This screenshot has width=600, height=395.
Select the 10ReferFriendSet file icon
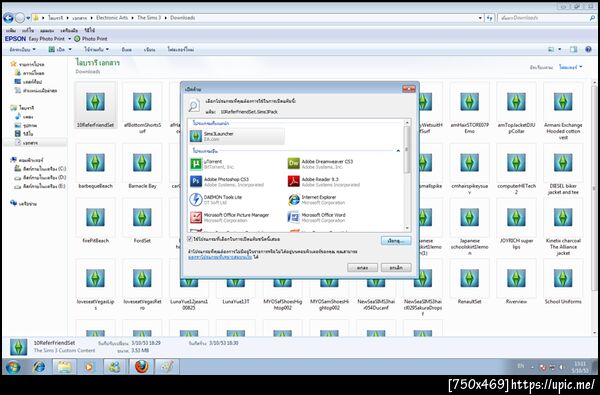pos(95,102)
